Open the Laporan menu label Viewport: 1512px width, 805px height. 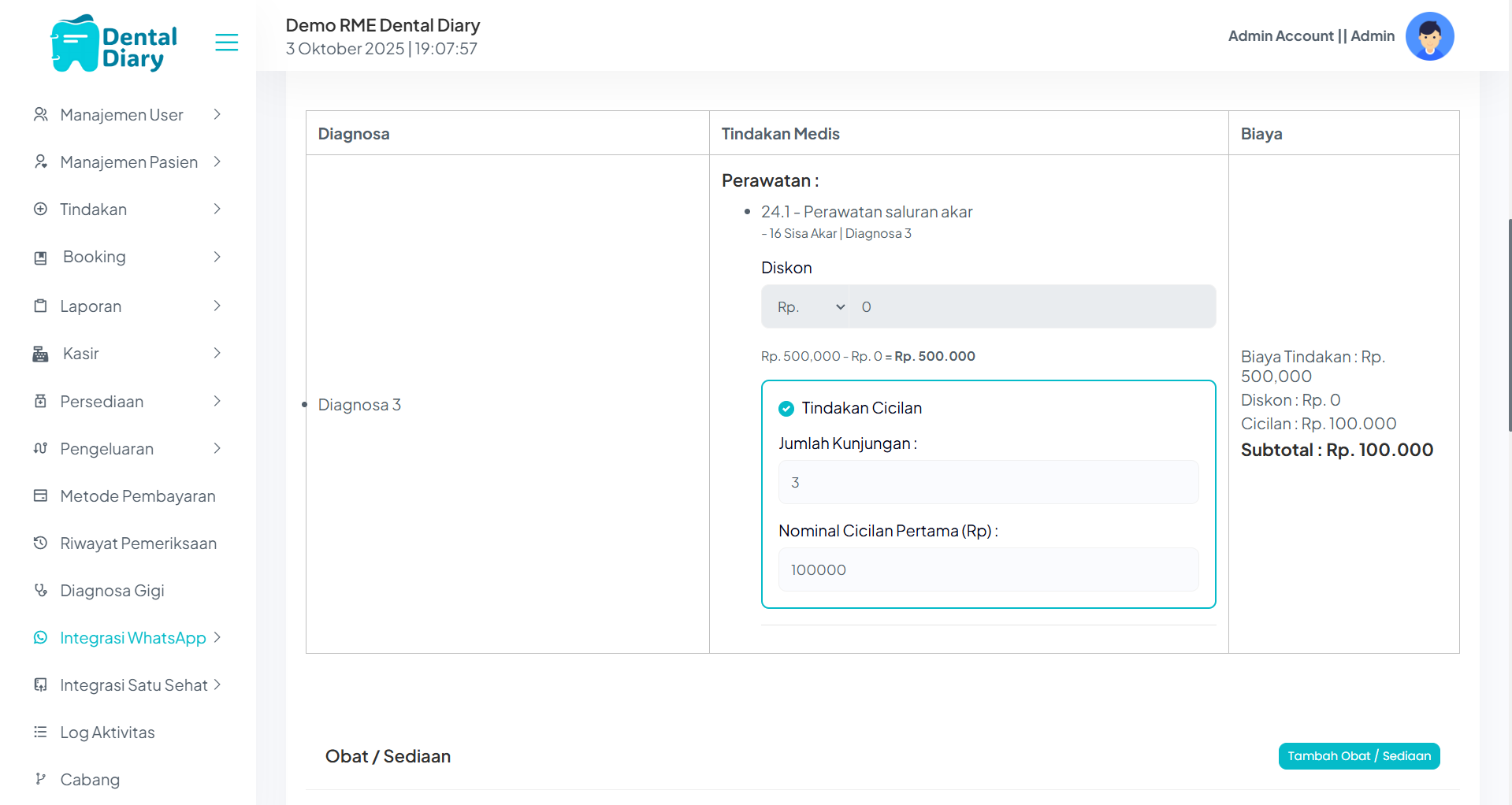point(91,306)
